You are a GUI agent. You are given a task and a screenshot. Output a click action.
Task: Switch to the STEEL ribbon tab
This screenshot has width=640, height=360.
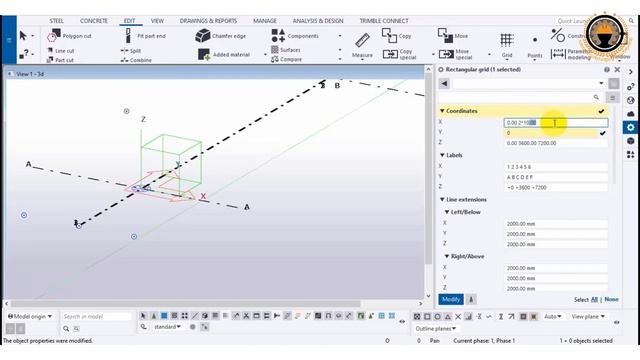(56, 21)
